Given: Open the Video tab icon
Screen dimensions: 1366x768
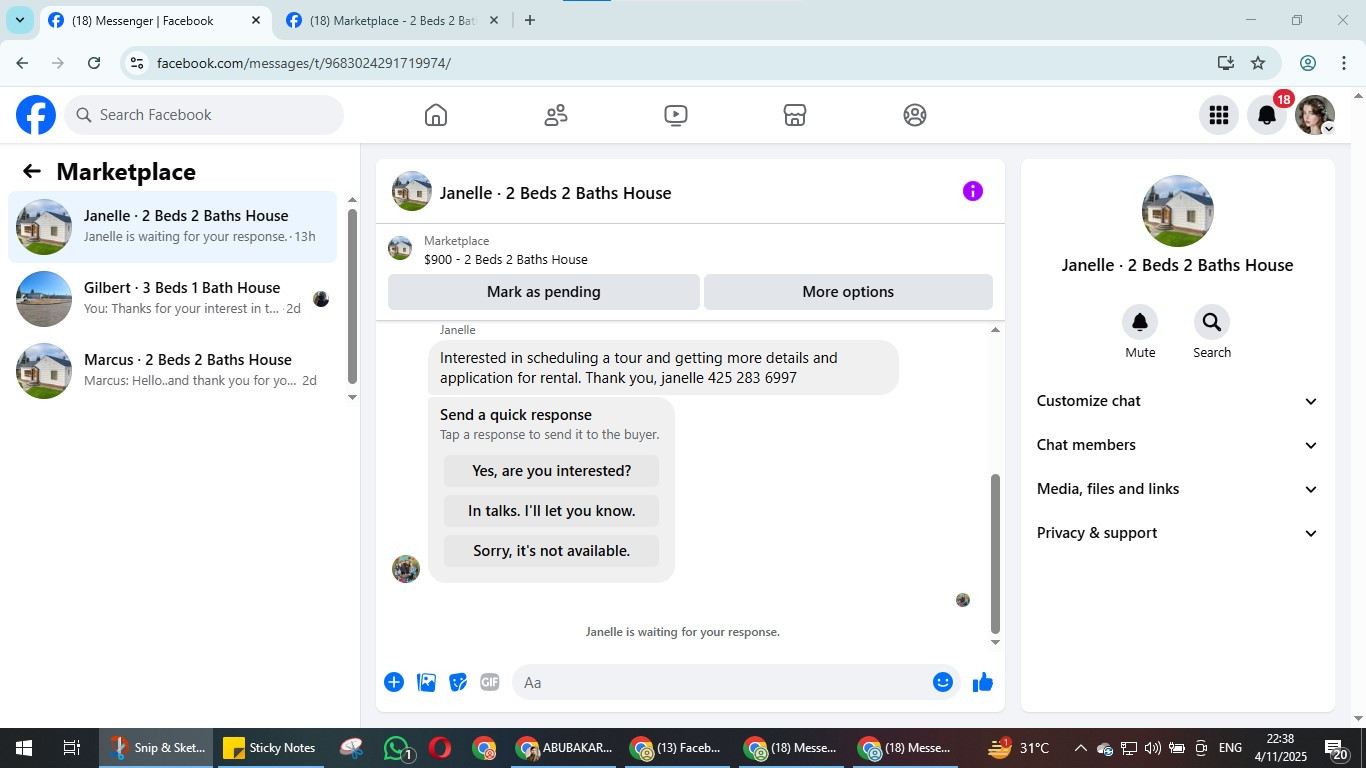Looking at the screenshot, I should [x=676, y=115].
